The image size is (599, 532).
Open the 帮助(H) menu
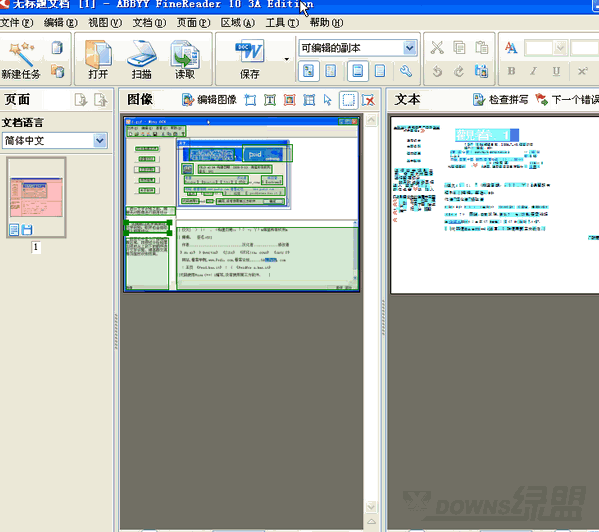[327, 23]
